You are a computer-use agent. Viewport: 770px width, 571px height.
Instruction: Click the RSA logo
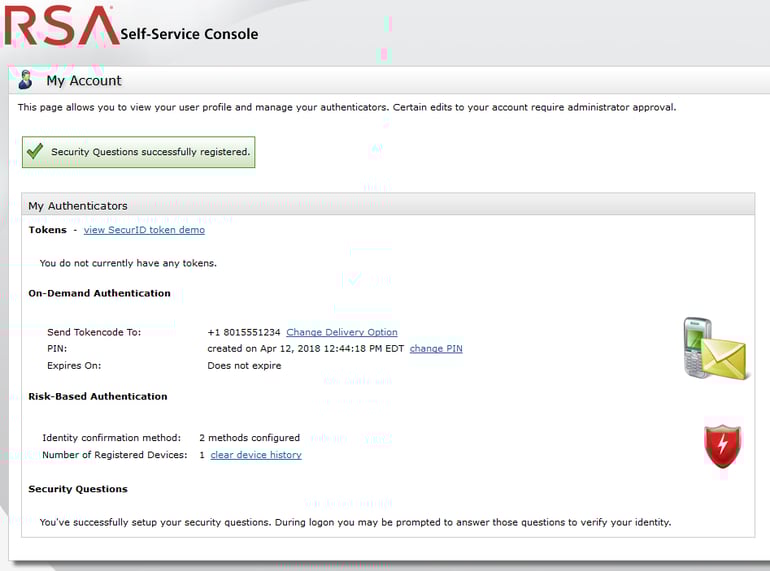pos(60,27)
